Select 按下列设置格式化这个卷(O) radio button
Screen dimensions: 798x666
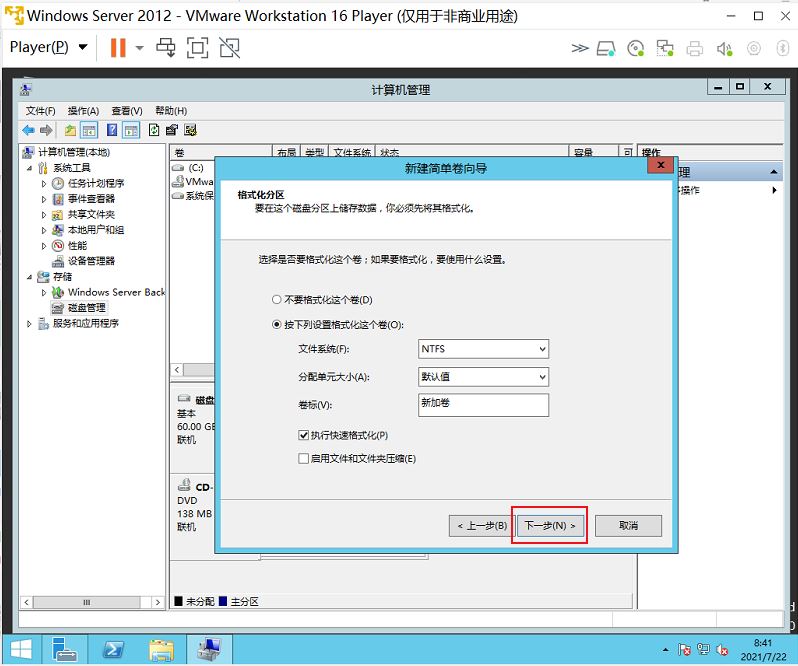[276, 325]
